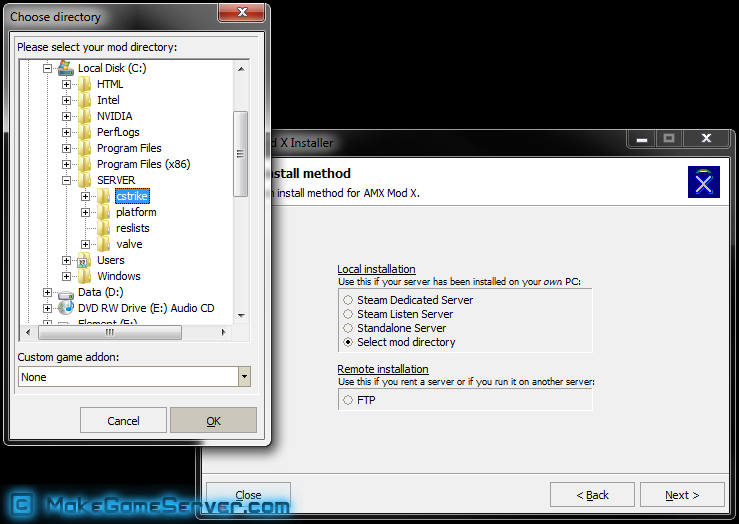Expand the DVD RW Drive (E:) node

point(47,309)
